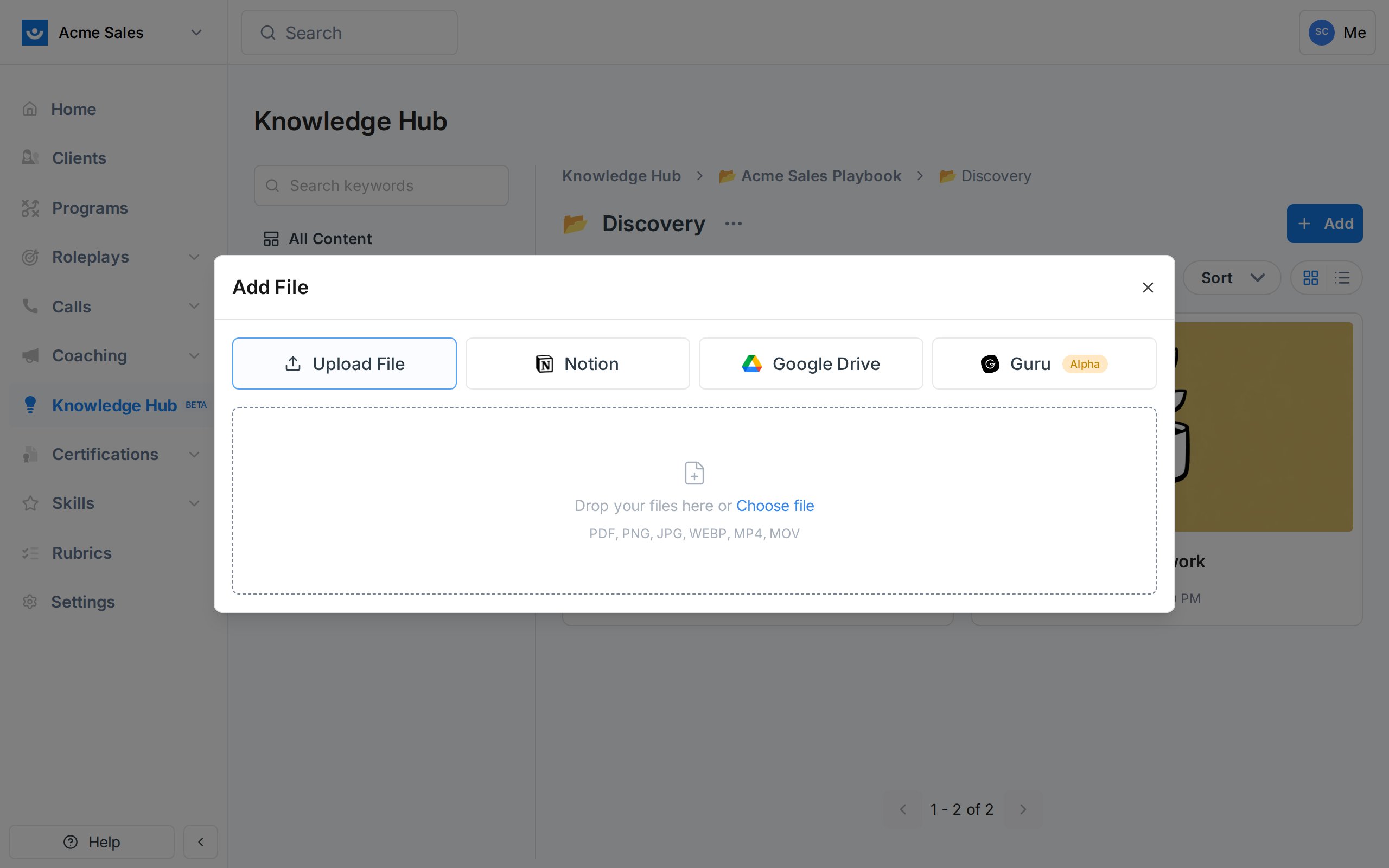Click the Rubrics checklist icon
1389x868 pixels.
(x=30, y=553)
